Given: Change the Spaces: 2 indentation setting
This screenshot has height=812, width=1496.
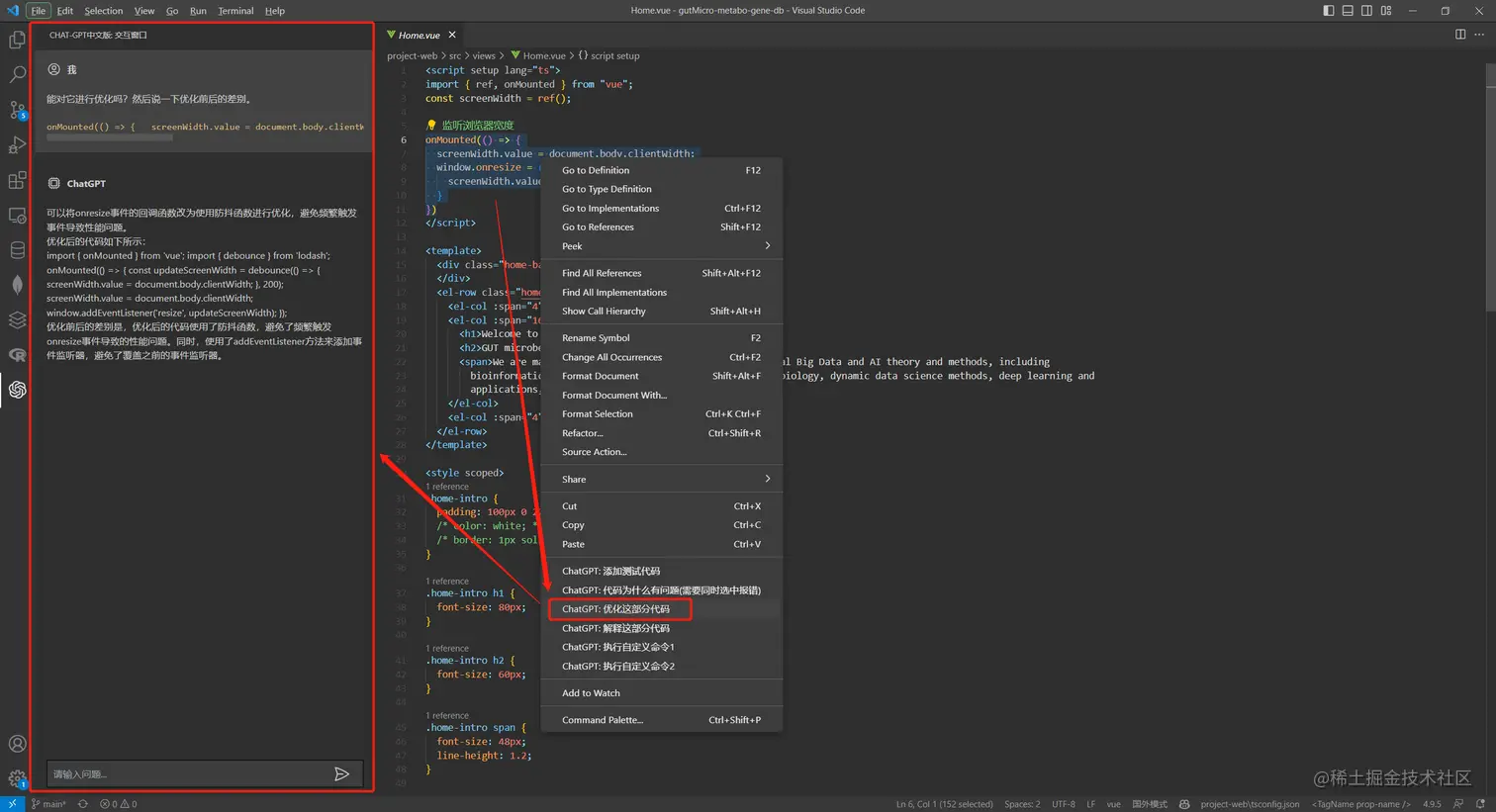Looking at the screenshot, I should (1022, 804).
